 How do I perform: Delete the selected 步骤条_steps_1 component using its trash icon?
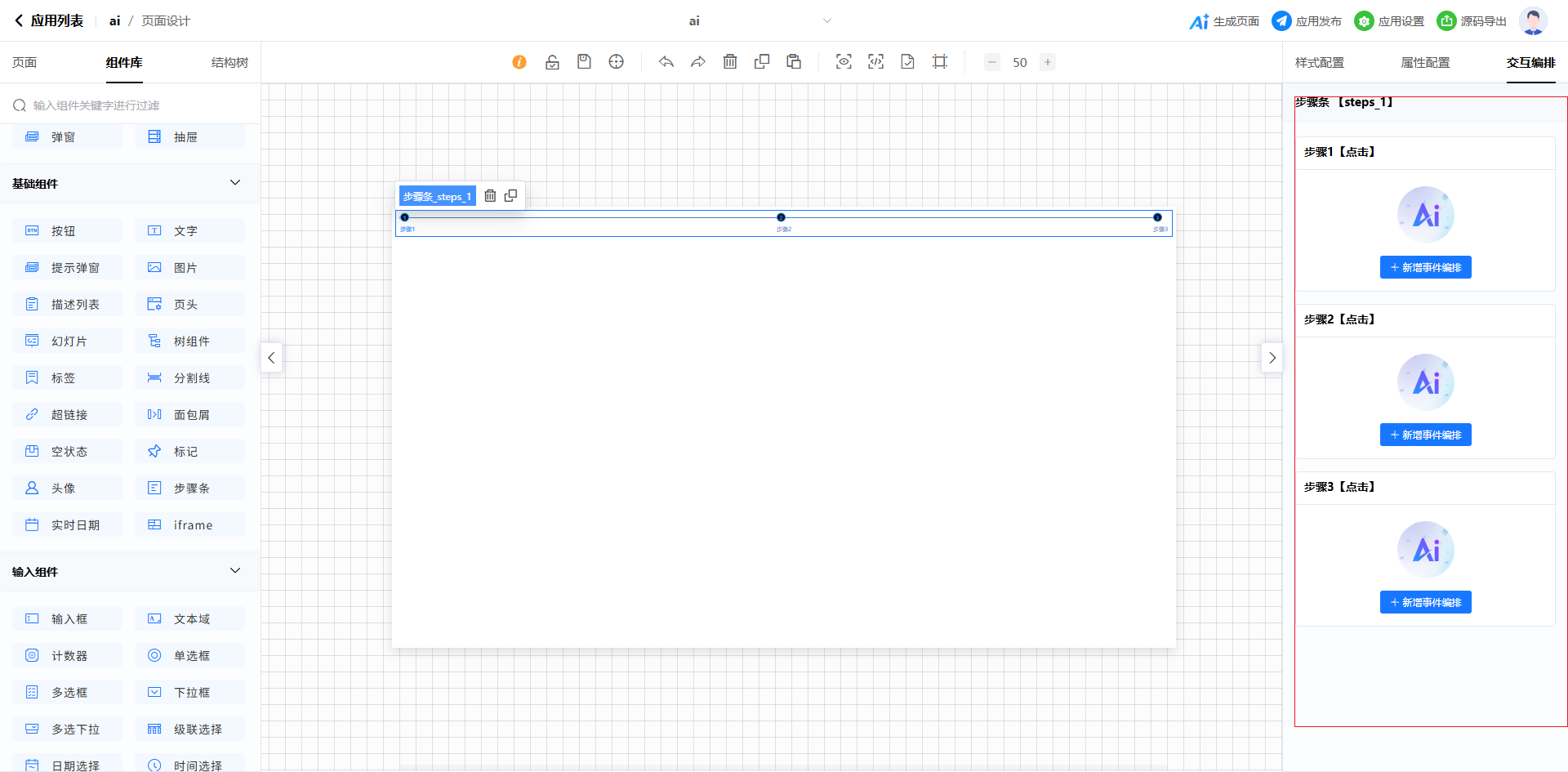point(490,196)
